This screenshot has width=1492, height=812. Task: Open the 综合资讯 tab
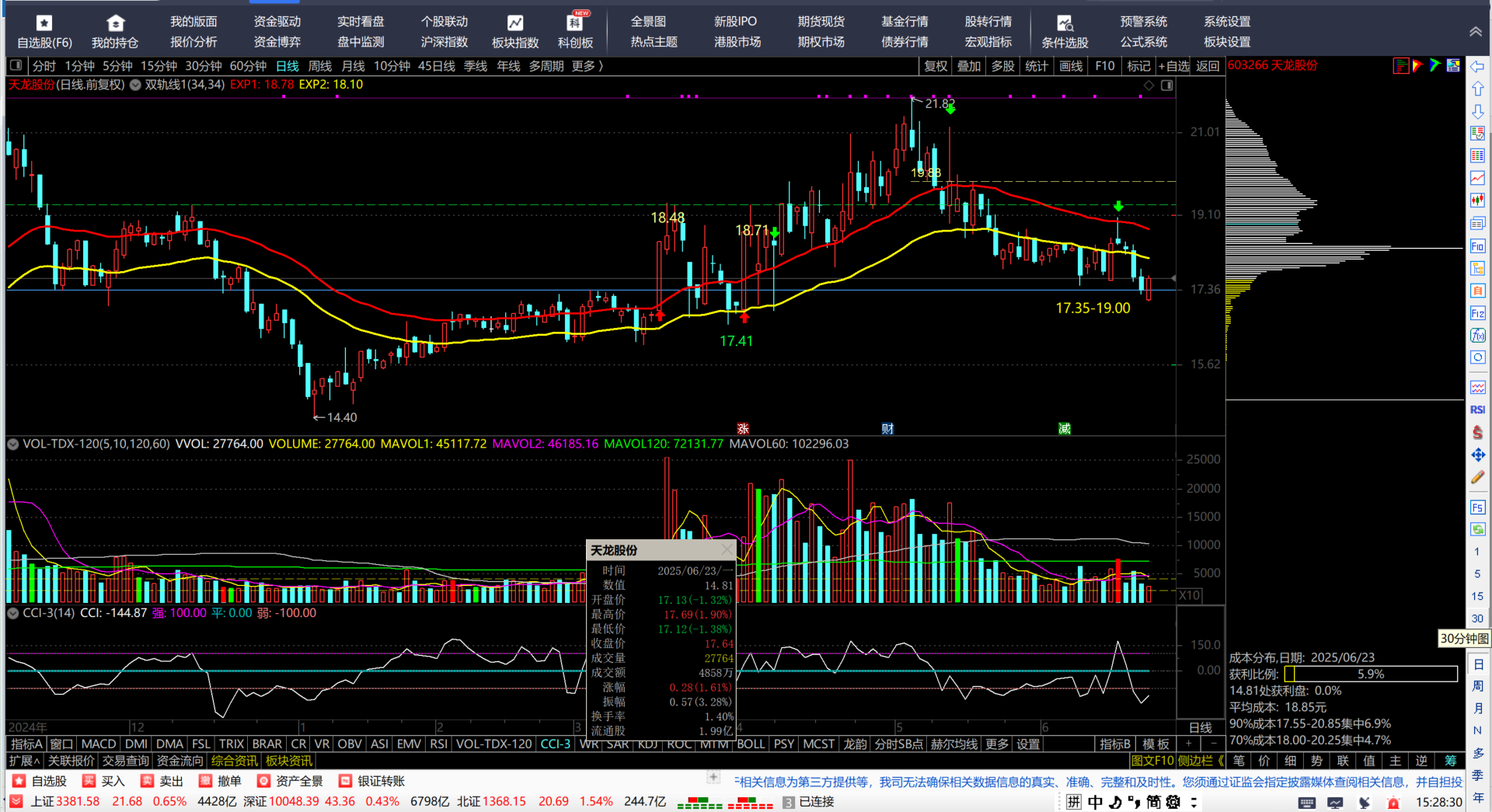234,761
